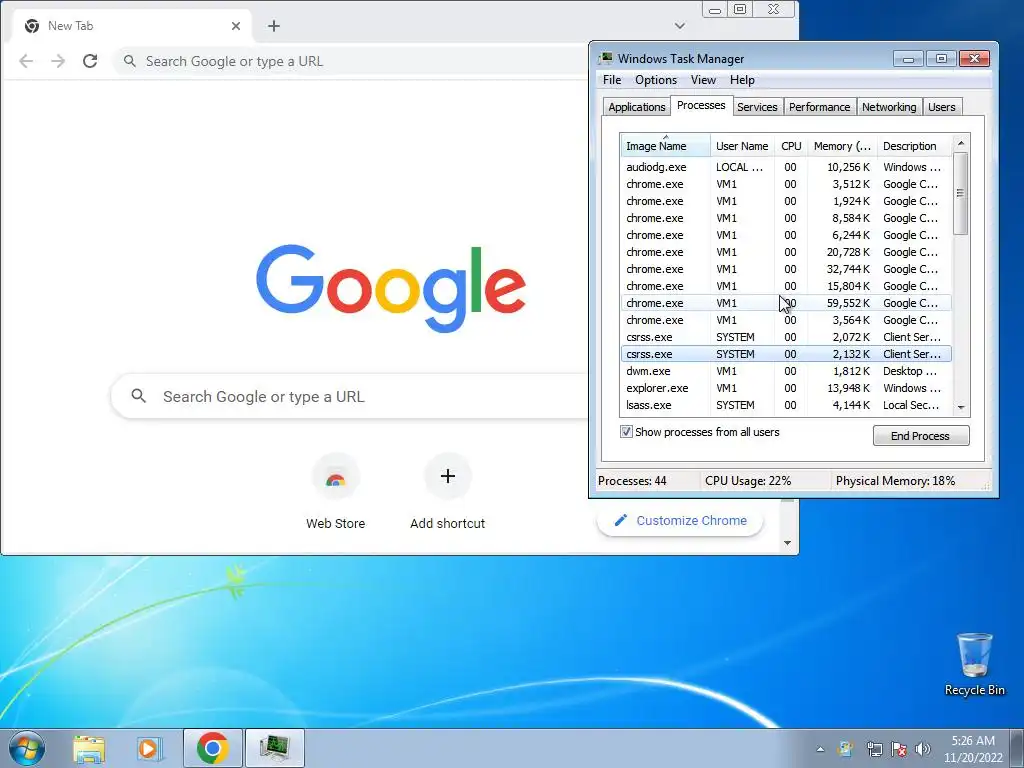Select csrss.exe row using 2,072 K
Viewport: 1024px width, 768px height.
pyautogui.click(x=786, y=337)
